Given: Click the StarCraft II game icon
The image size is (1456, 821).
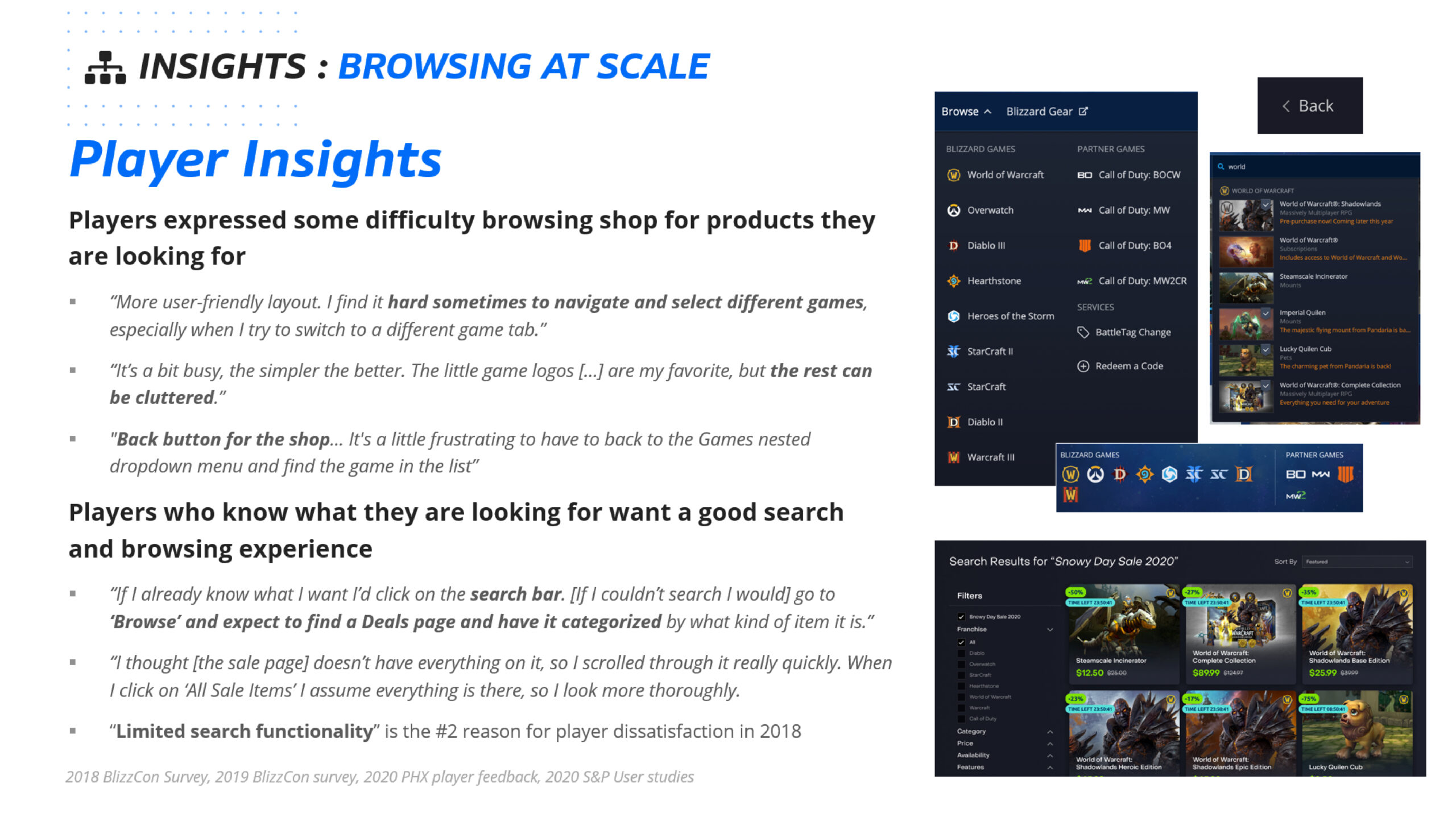Looking at the screenshot, I should [x=954, y=352].
